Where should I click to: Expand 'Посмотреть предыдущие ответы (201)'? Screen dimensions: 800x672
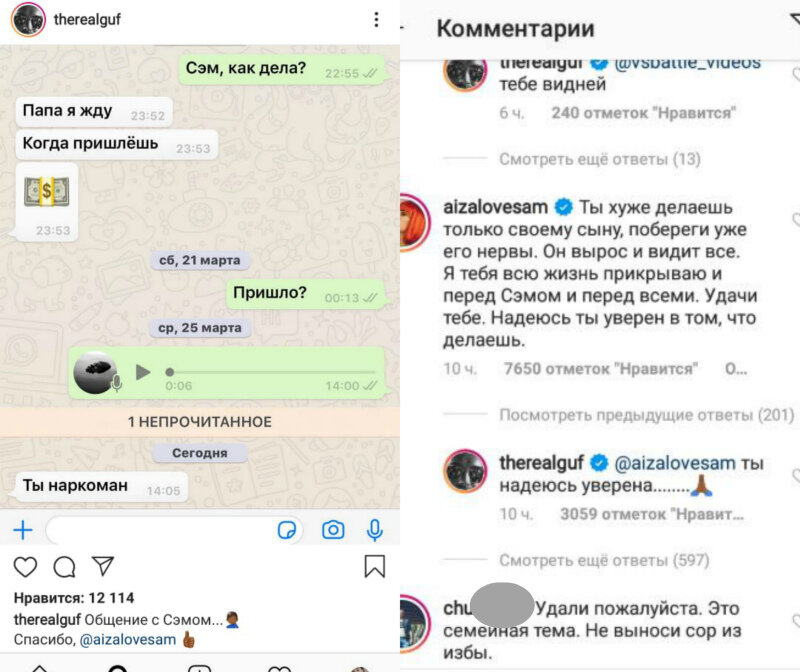click(x=646, y=415)
